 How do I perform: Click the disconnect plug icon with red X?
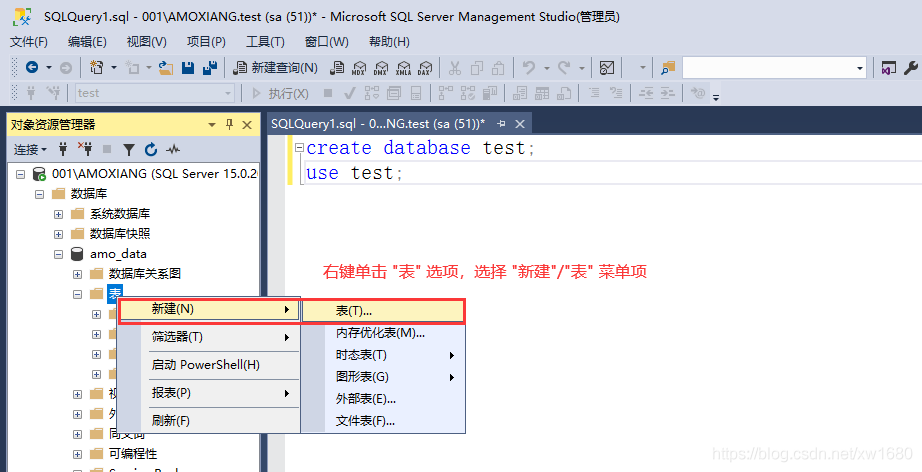[x=85, y=150]
